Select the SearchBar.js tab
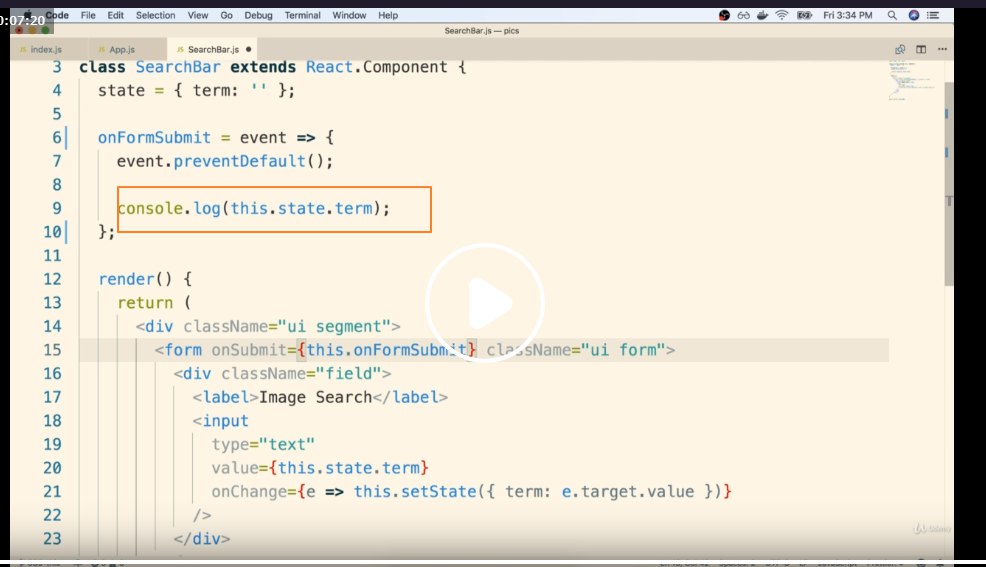 (213, 49)
